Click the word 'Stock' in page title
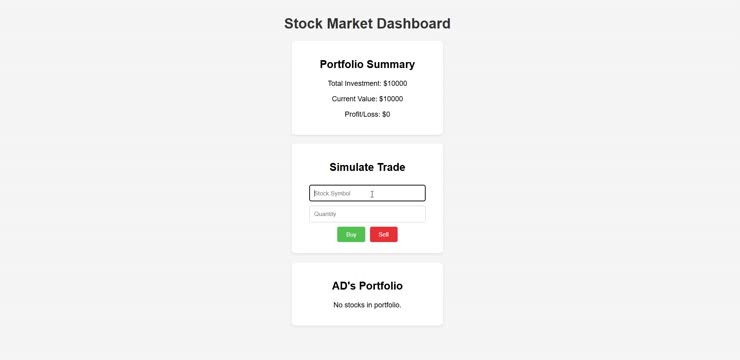This screenshot has height=360, width=740. (x=303, y=24)
